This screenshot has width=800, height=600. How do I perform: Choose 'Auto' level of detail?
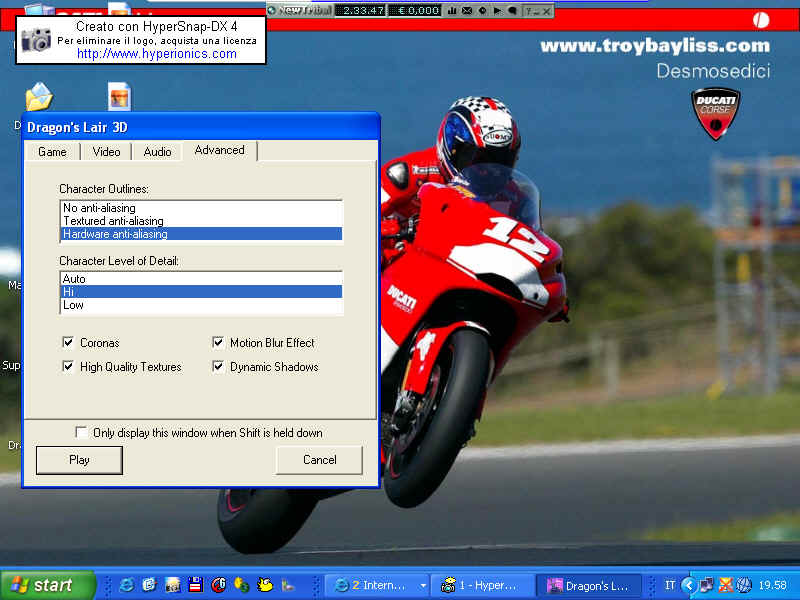[x=201, y=279]
